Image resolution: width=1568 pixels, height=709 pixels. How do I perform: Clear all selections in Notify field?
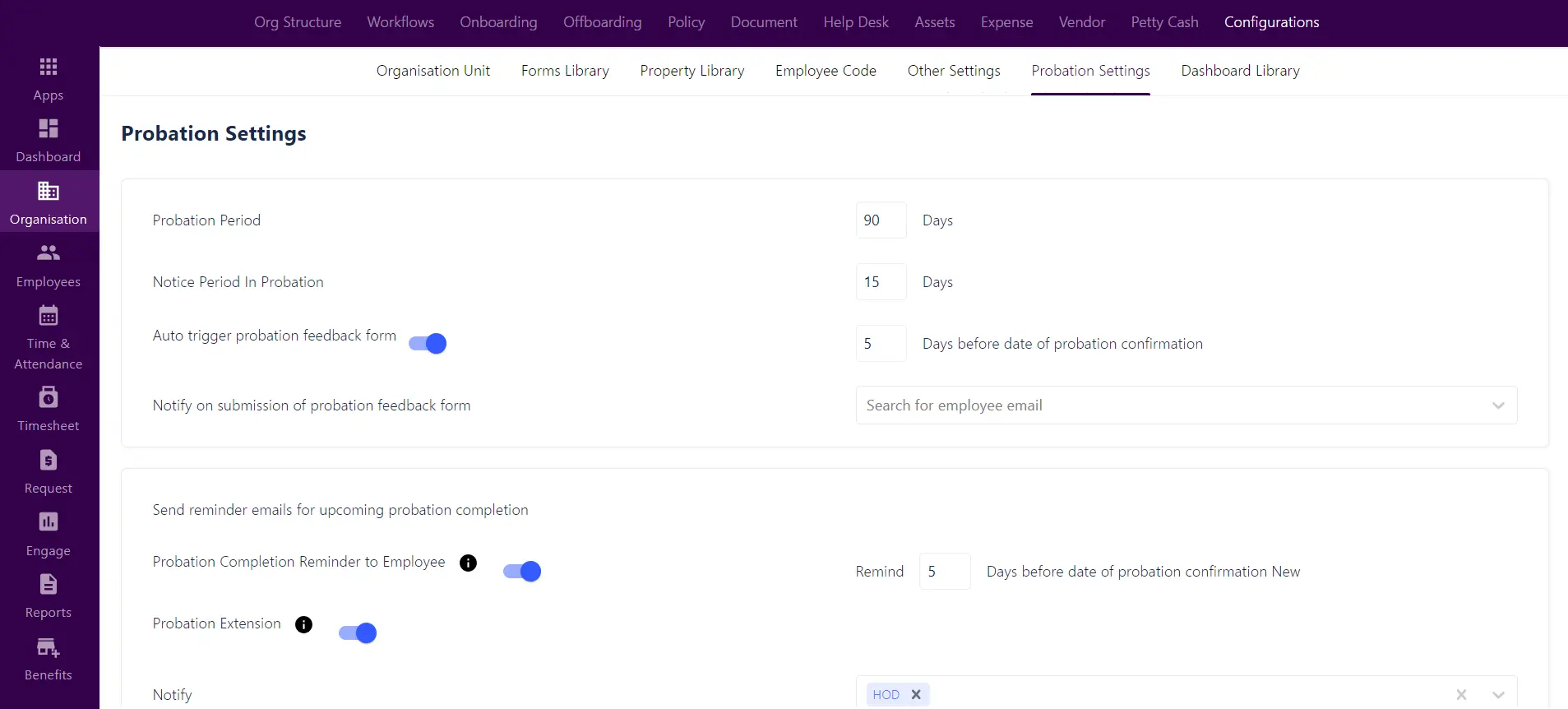(x=1461, y=694)
